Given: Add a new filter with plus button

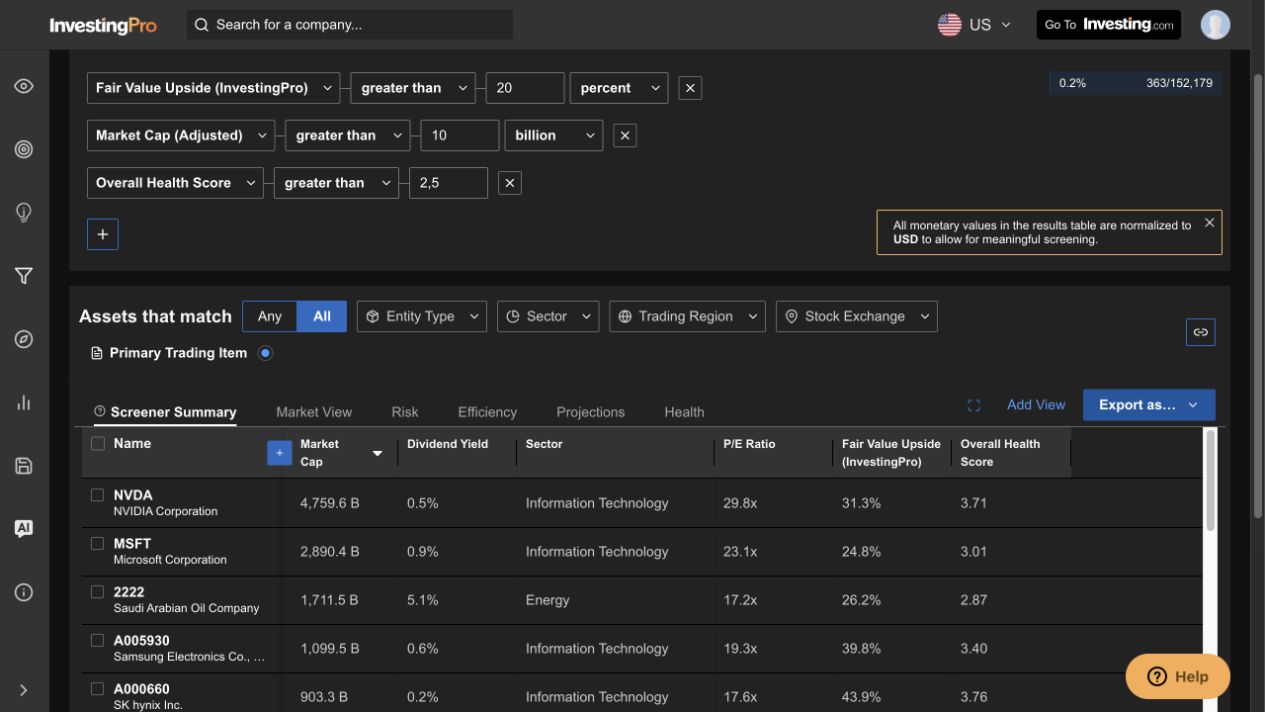Looking at the screenshot, I should tap(103, 234).
